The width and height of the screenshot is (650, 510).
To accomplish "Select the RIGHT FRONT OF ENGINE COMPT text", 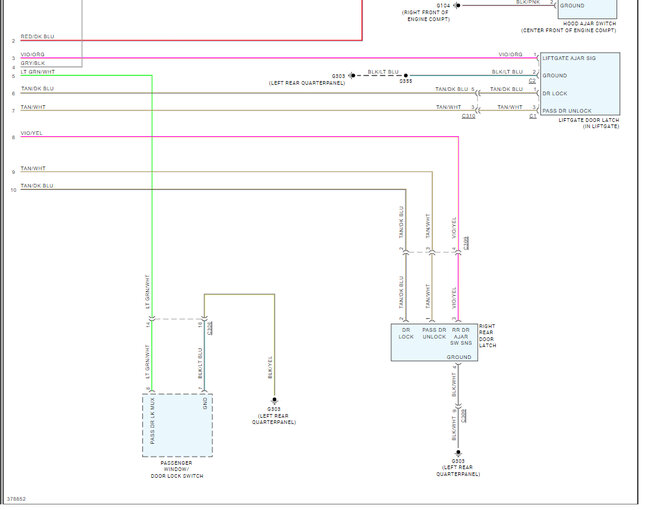I will 426,16.
